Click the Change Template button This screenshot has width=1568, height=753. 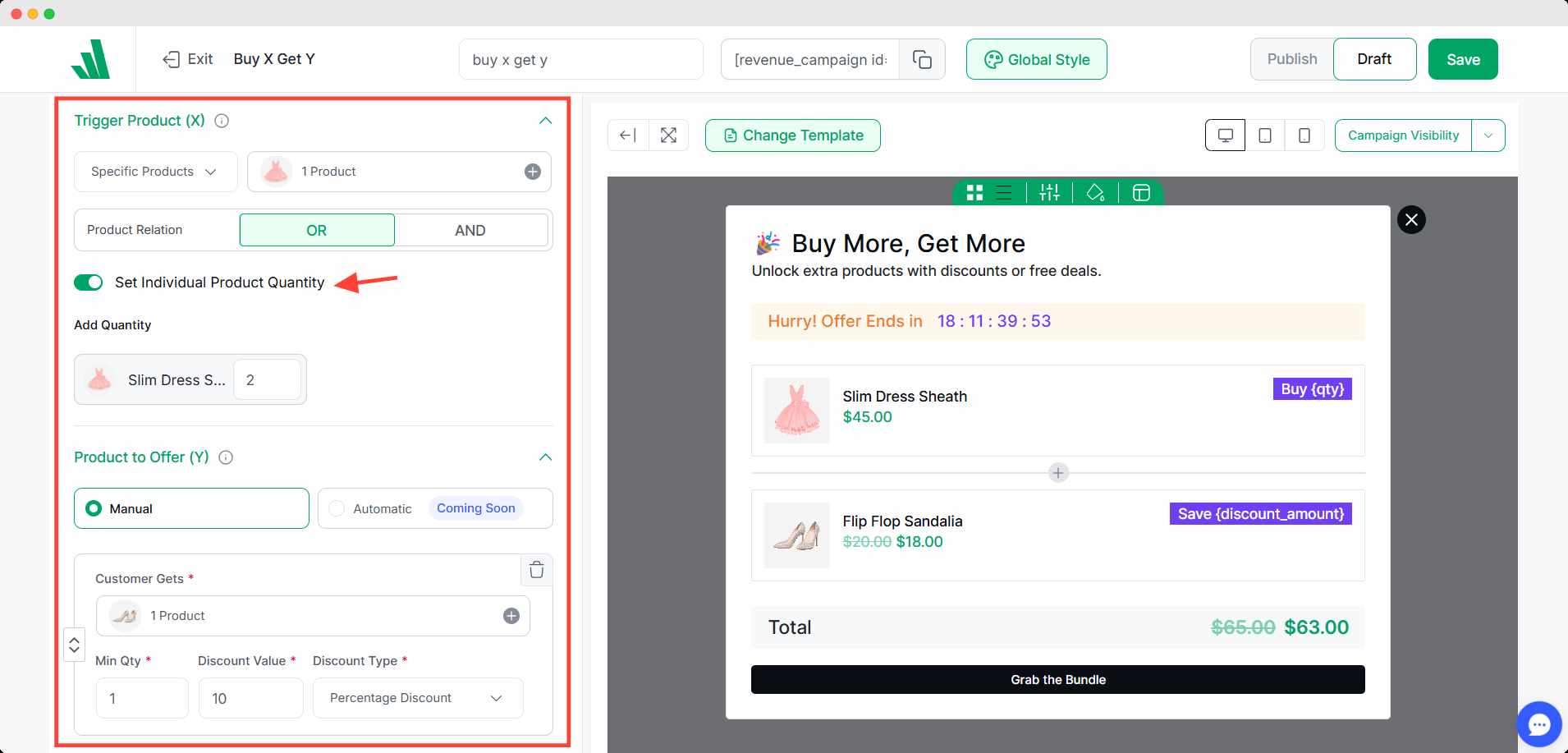(x=792, y=135)
